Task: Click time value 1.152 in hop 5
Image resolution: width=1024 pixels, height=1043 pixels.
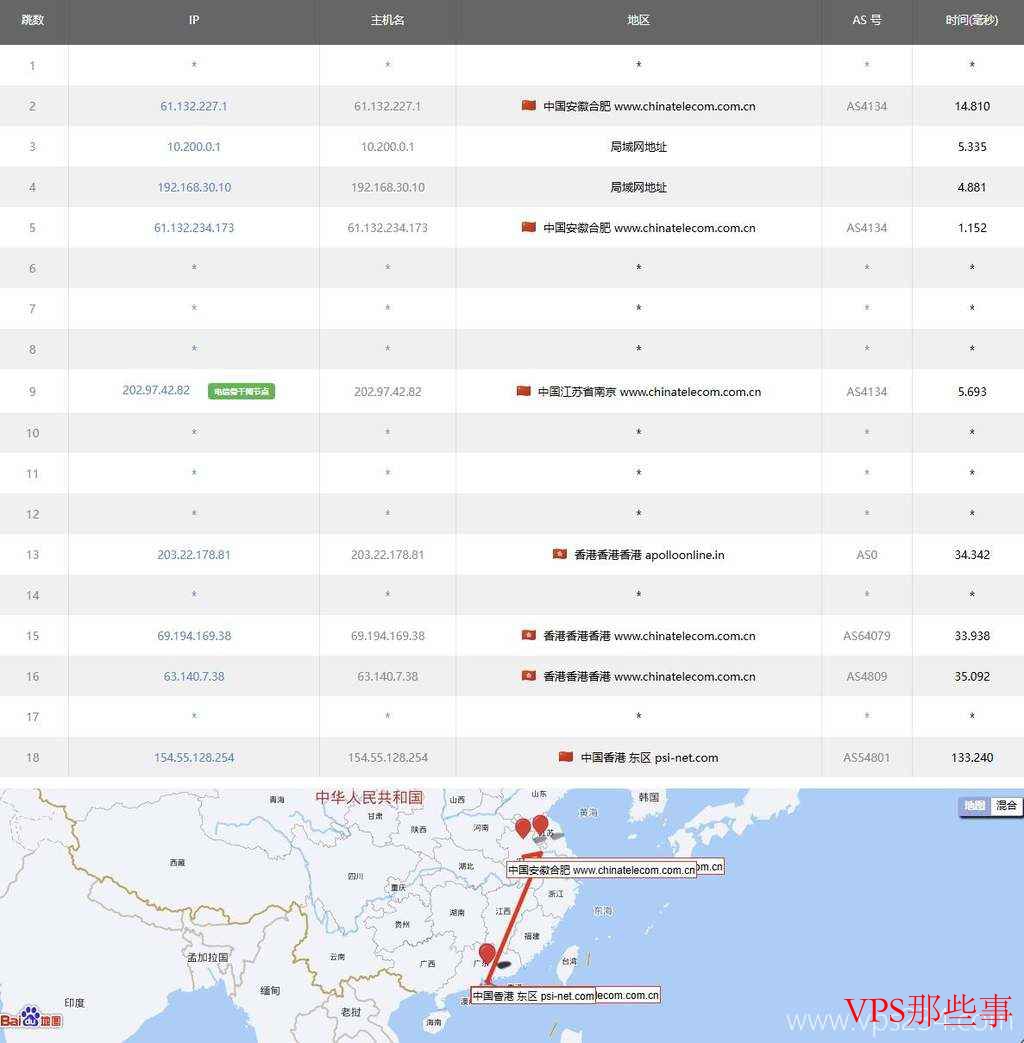Action: (x=971, y=228)
